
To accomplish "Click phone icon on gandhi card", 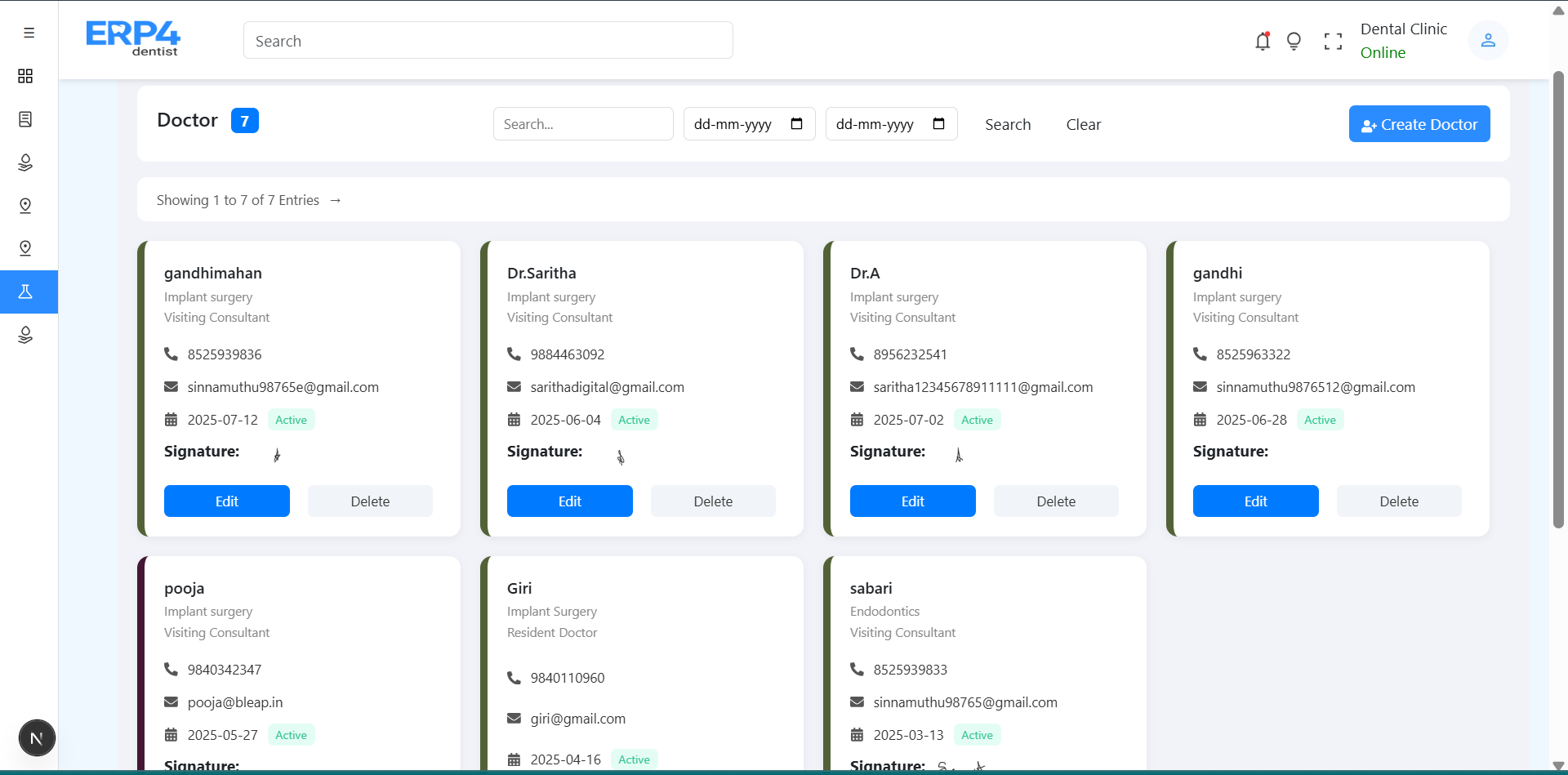I will click(1200, 354).
